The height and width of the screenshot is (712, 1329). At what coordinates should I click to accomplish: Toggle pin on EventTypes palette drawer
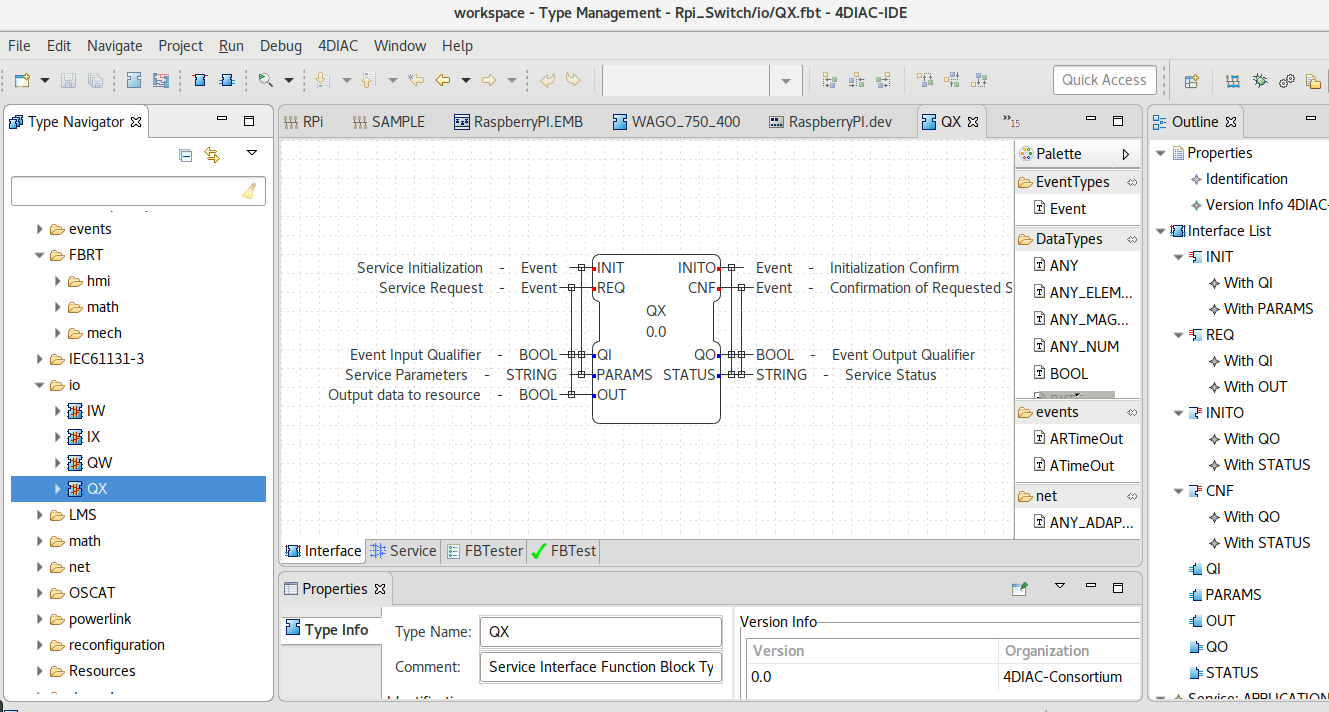tap(1132, 182)
